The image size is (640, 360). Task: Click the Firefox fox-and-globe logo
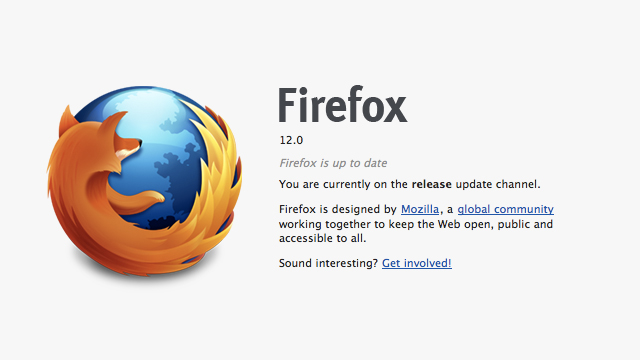(x=144, y=180)
